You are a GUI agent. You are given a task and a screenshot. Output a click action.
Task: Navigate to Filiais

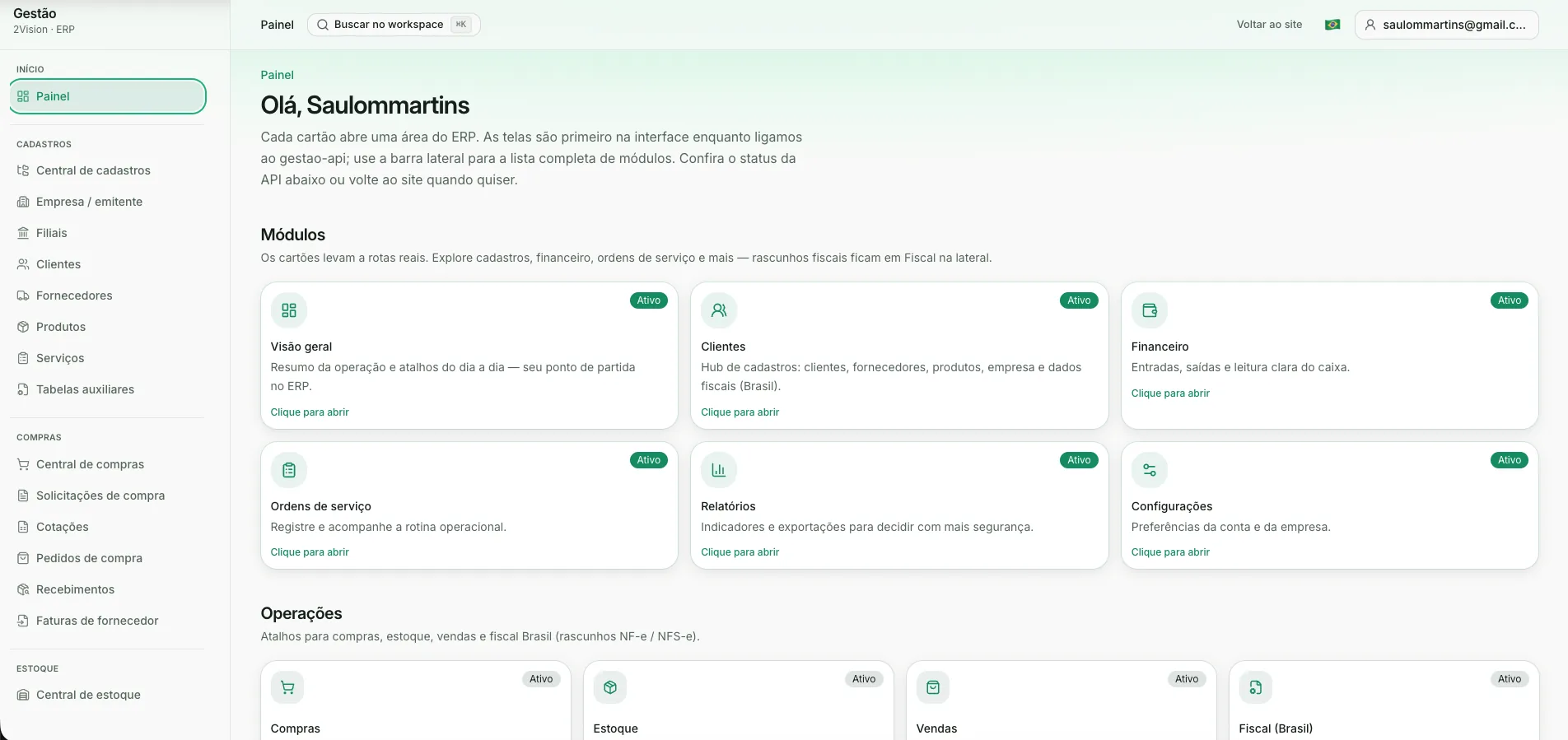(x=108, y=233)
